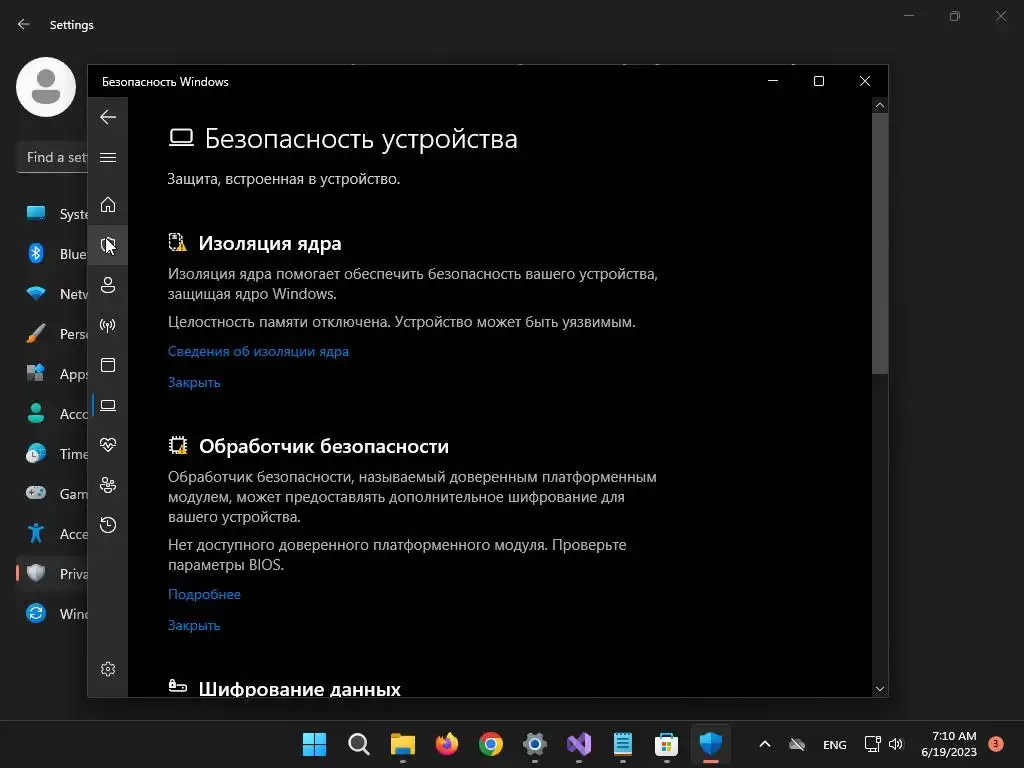The width and height of the screenshot is (1024, 768).
Task: Open Windows Security settings gear icon
Action: [x=108, y=669]
